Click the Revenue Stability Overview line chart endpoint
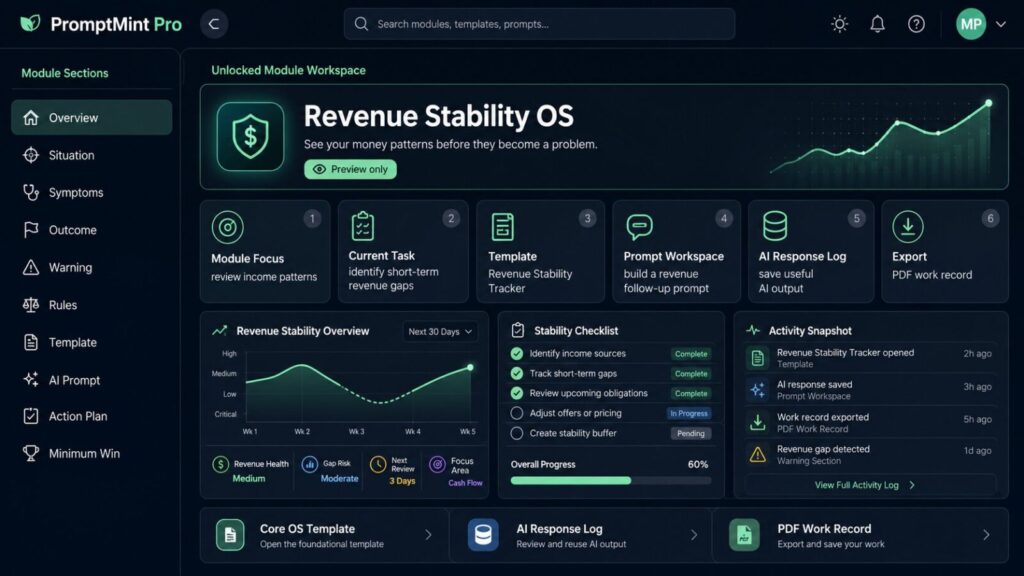 click(x=470, y=368)
